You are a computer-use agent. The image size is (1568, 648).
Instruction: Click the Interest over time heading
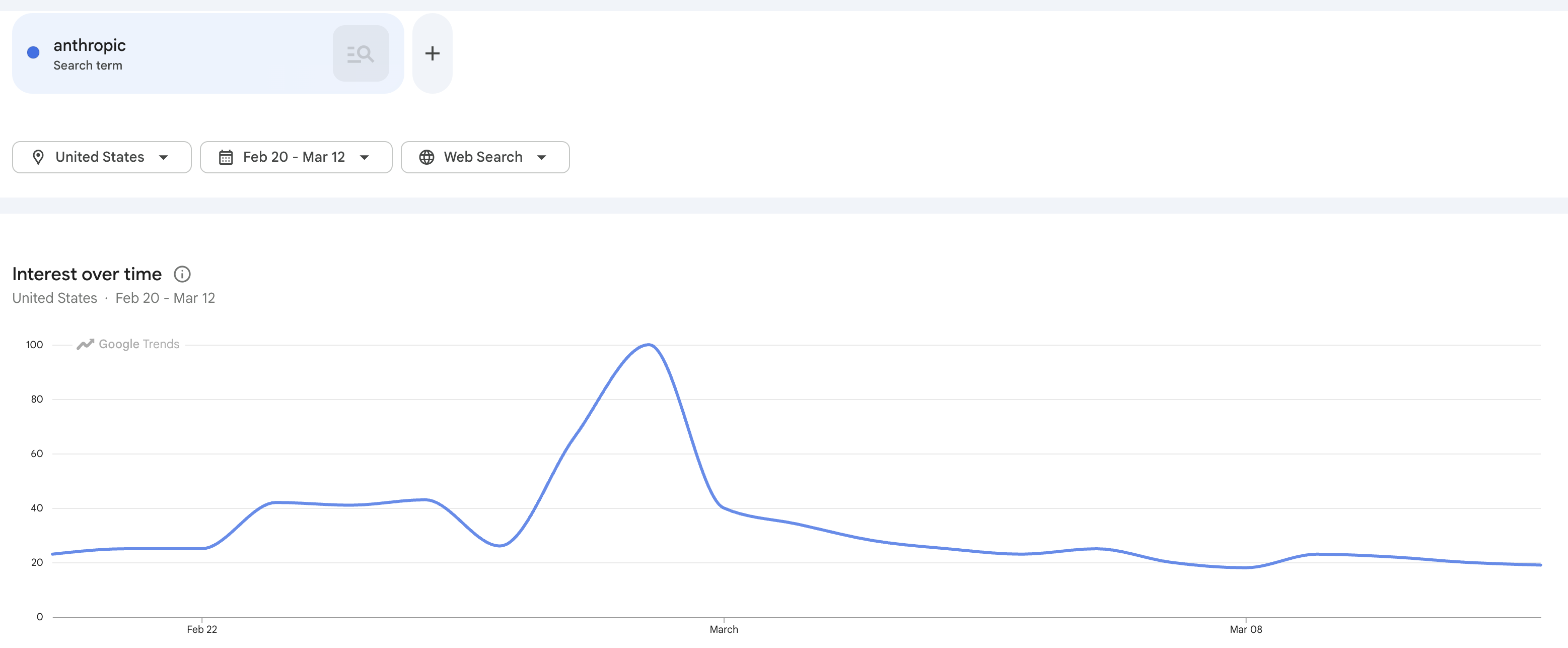pyautogui.click(x=87, y=274)
